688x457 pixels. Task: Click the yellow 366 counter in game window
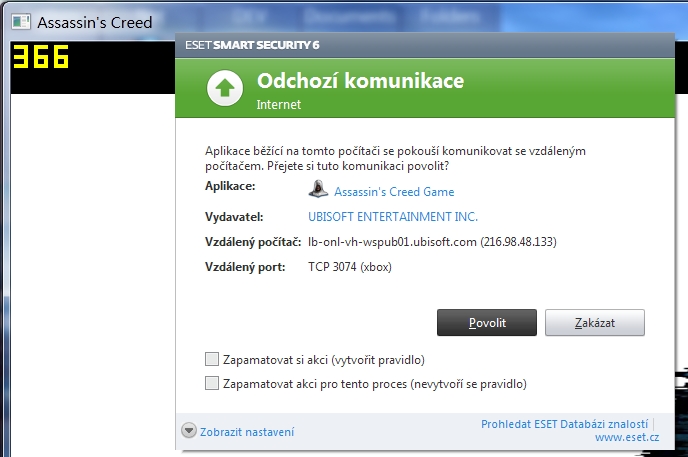pos(41,57)
